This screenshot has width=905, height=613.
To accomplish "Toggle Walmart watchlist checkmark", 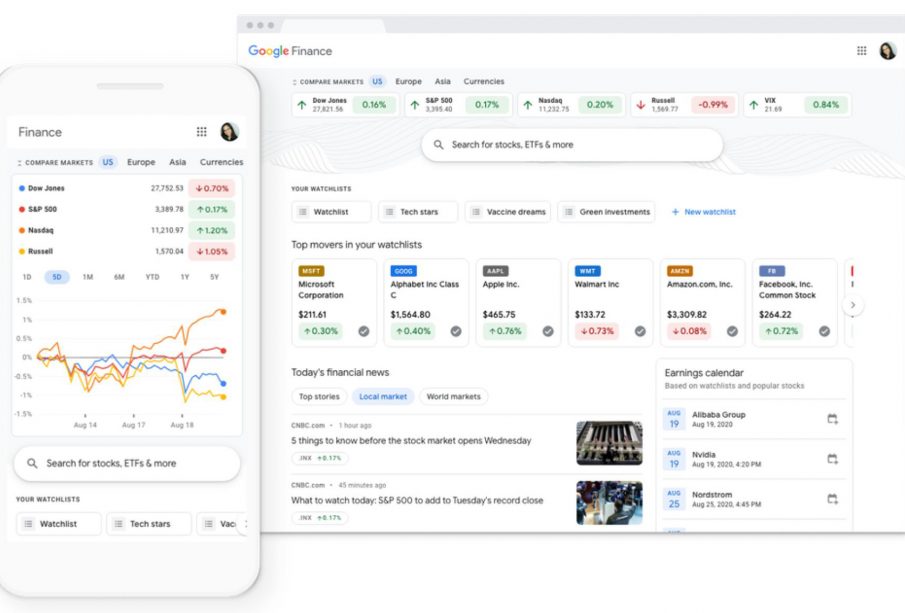I will tap(640, 331).
